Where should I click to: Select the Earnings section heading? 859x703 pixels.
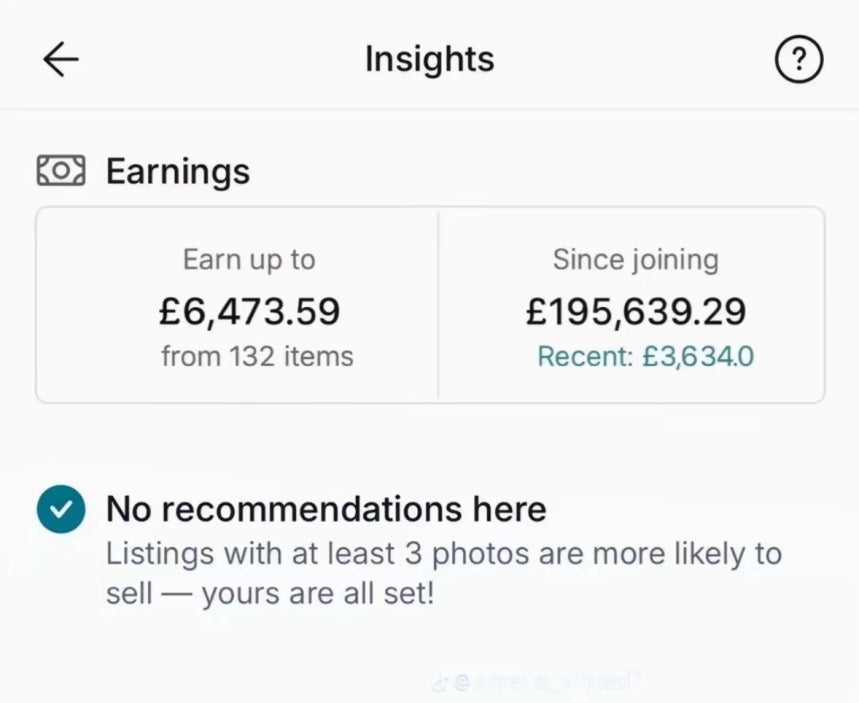(x=178, y=171)
